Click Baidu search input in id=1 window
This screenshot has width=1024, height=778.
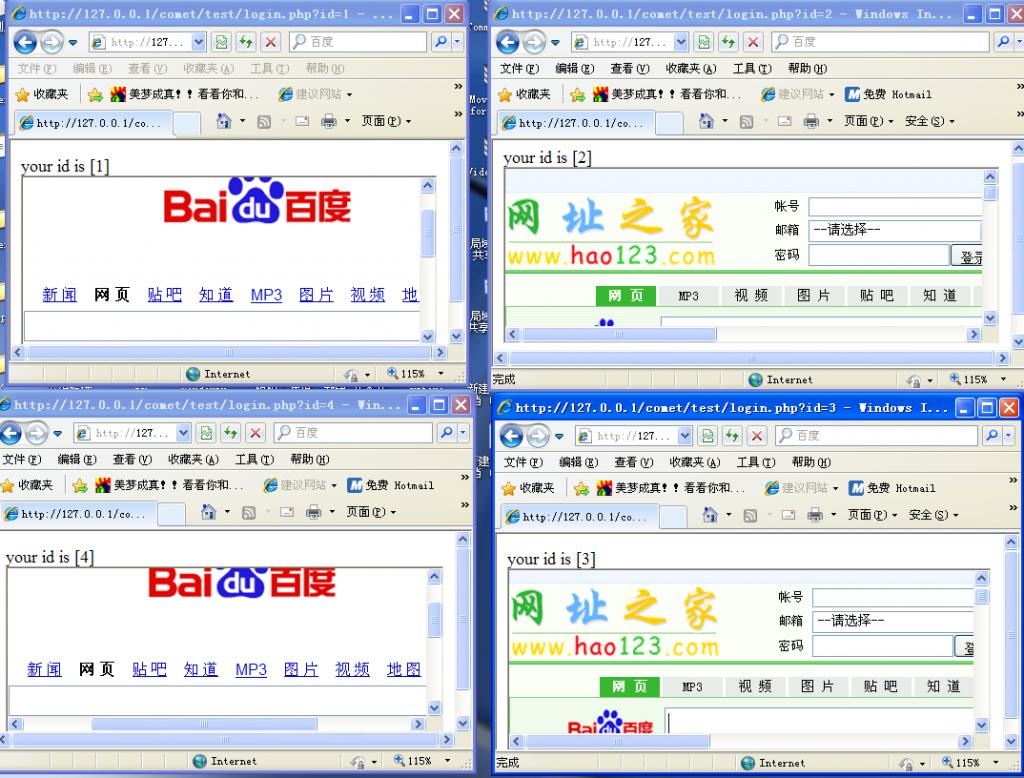tap(222, 325)
